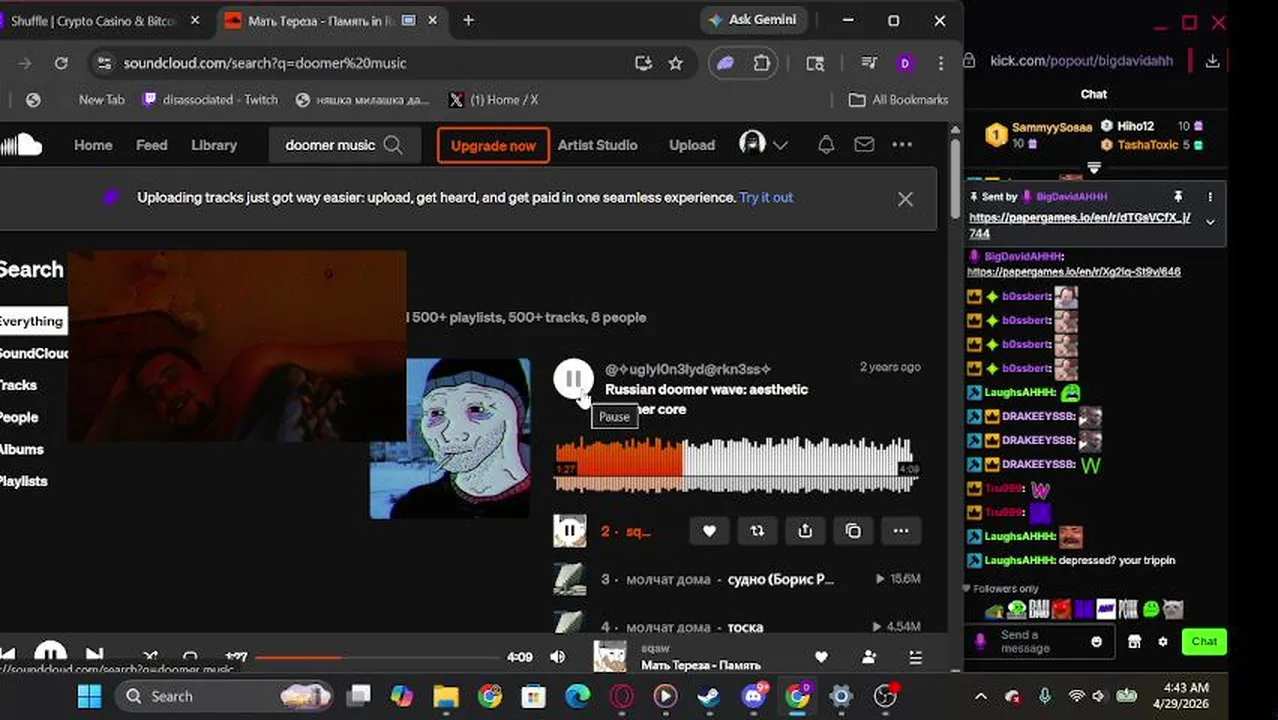Like the current track in player bar
The width and height of the screenshot is (1278, 720).
pos(821,657)
